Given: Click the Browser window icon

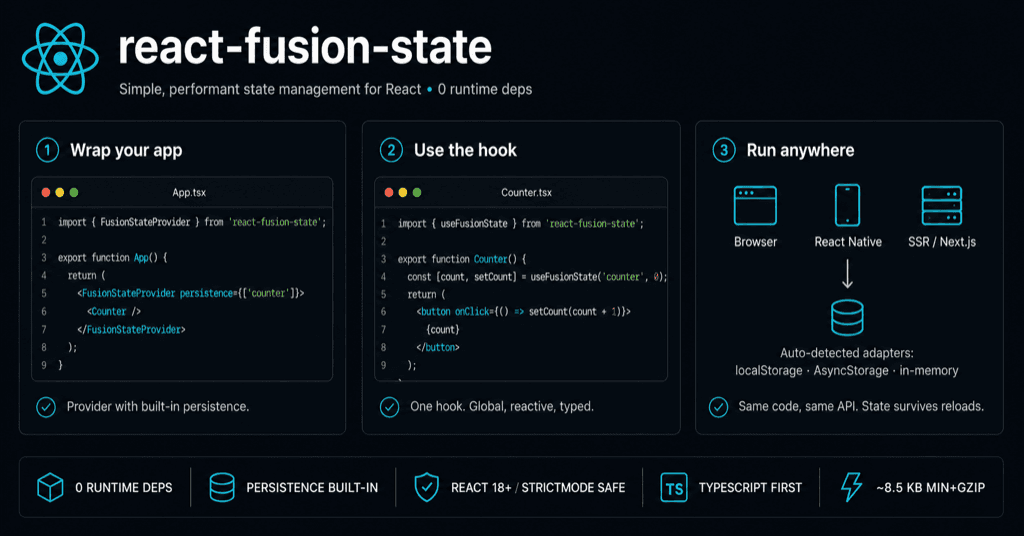Looking at the screenshot, I should click(x=755, y=206).
